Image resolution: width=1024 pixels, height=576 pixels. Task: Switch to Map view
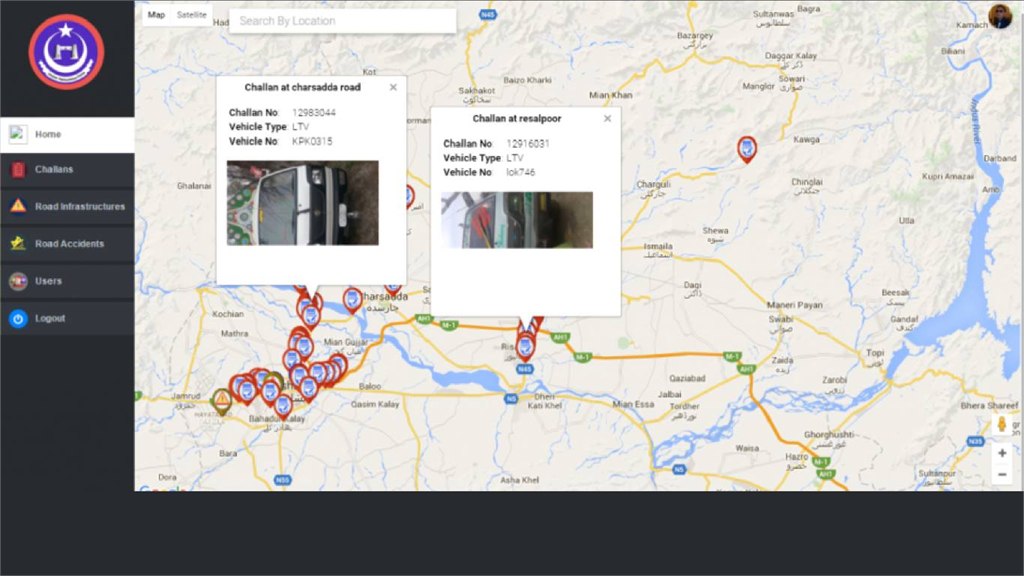point(157,15)
